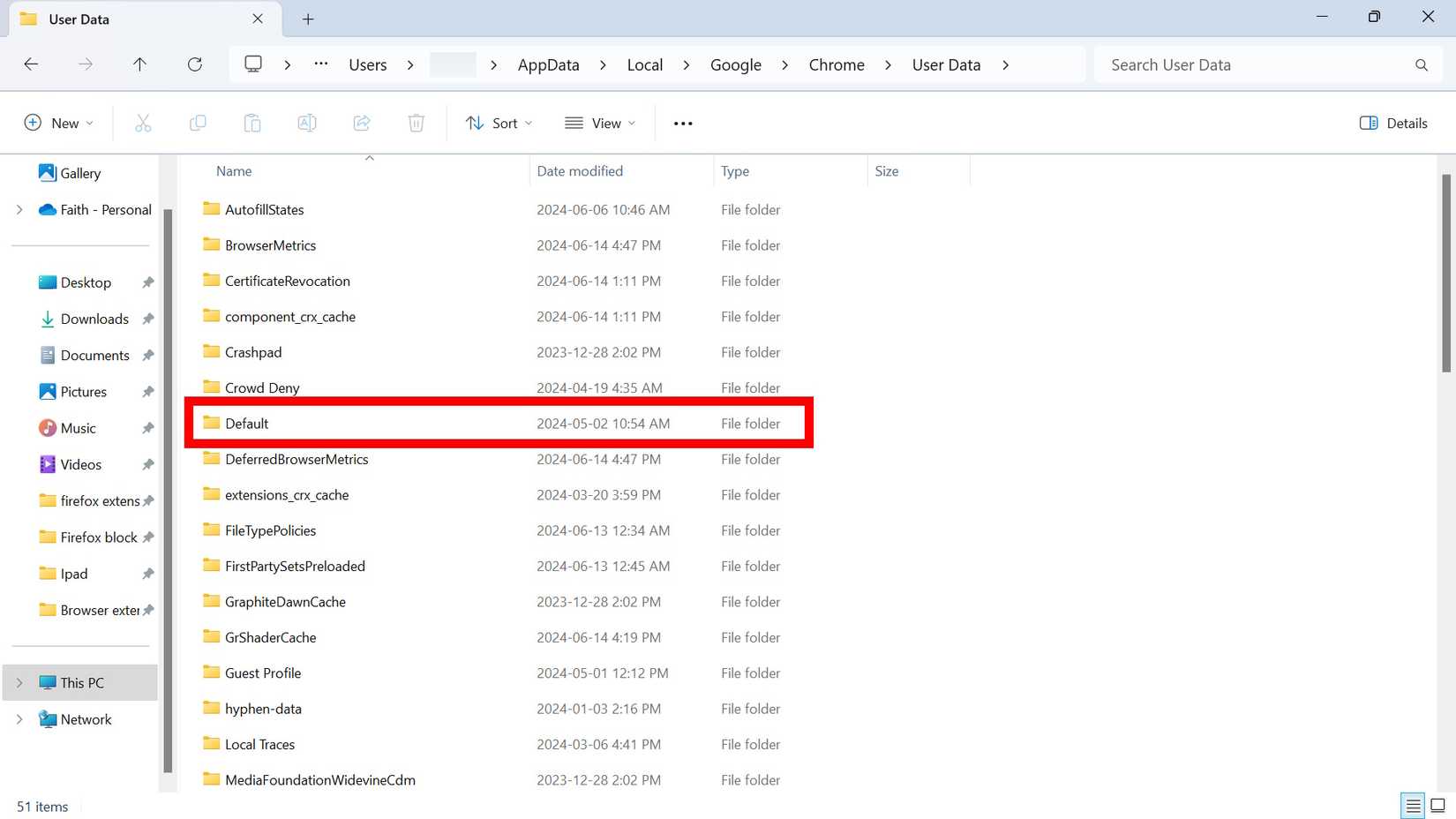Image resolution: width=1456 pixels, height=819 pixels.
Task: Expand the This PC tree node
Action: [x=19, y=683]
